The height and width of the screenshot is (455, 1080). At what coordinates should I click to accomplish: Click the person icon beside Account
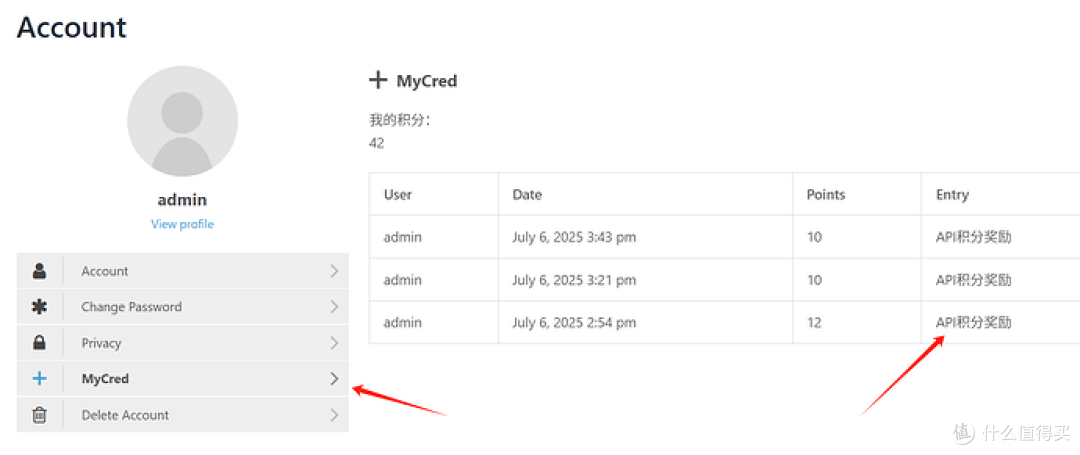(x=40, y=271)
